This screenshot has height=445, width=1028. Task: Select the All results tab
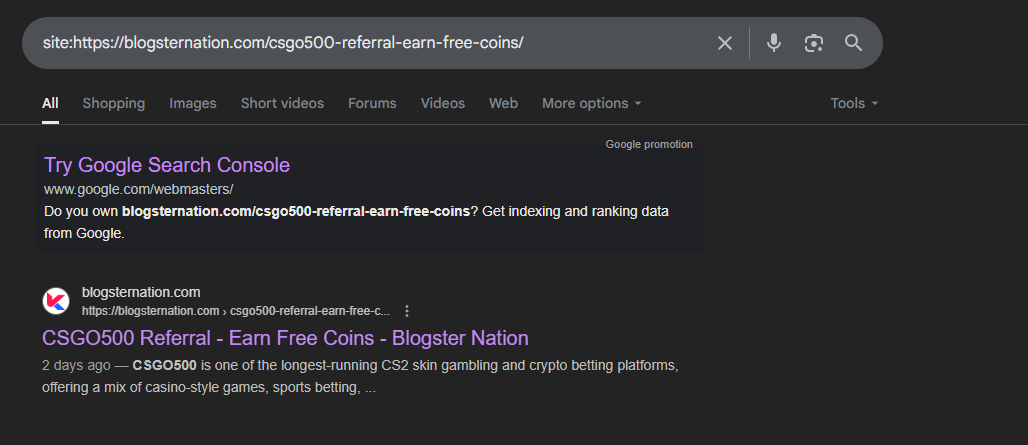50,104
